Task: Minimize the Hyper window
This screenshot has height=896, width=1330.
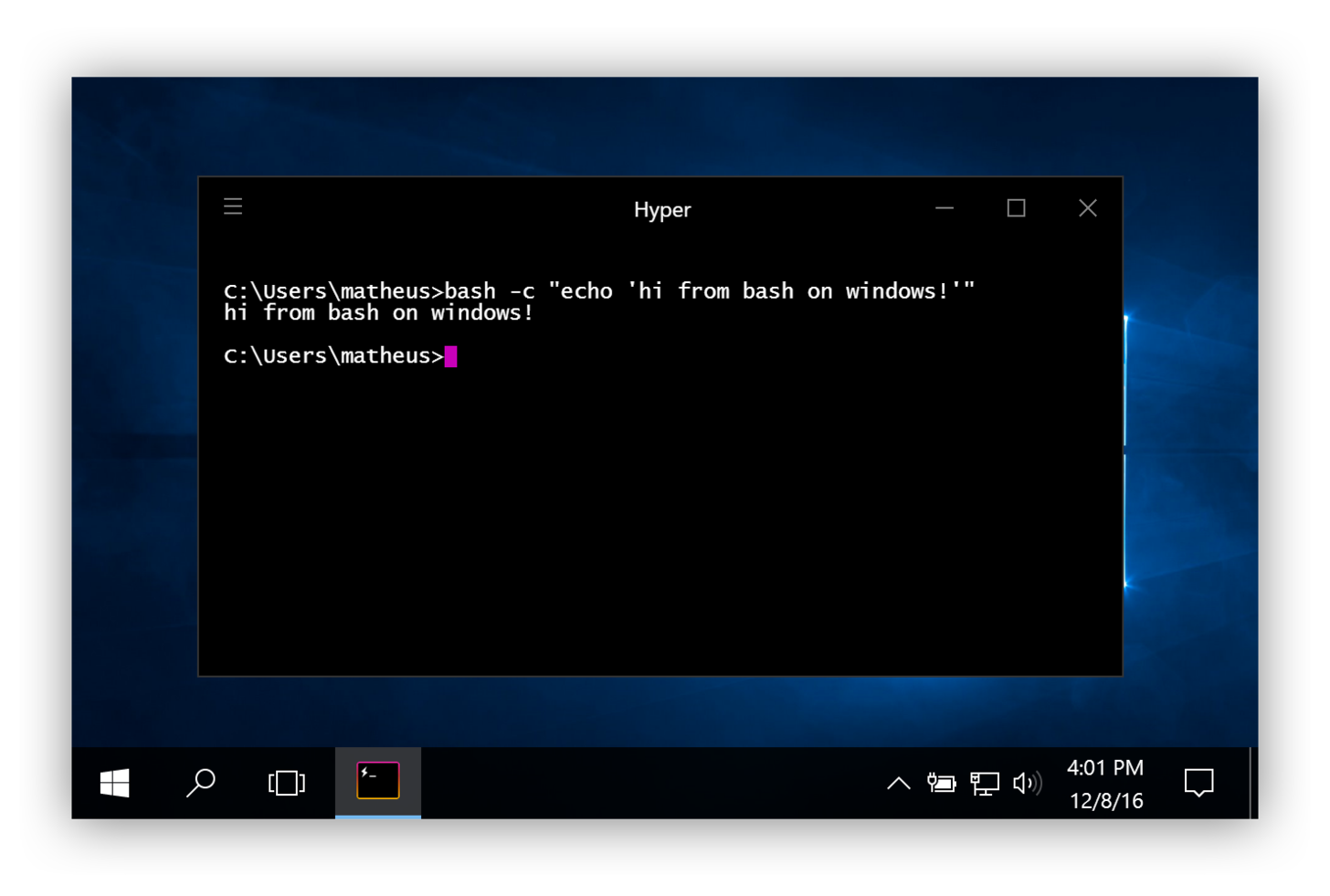Action: (944, 208)
